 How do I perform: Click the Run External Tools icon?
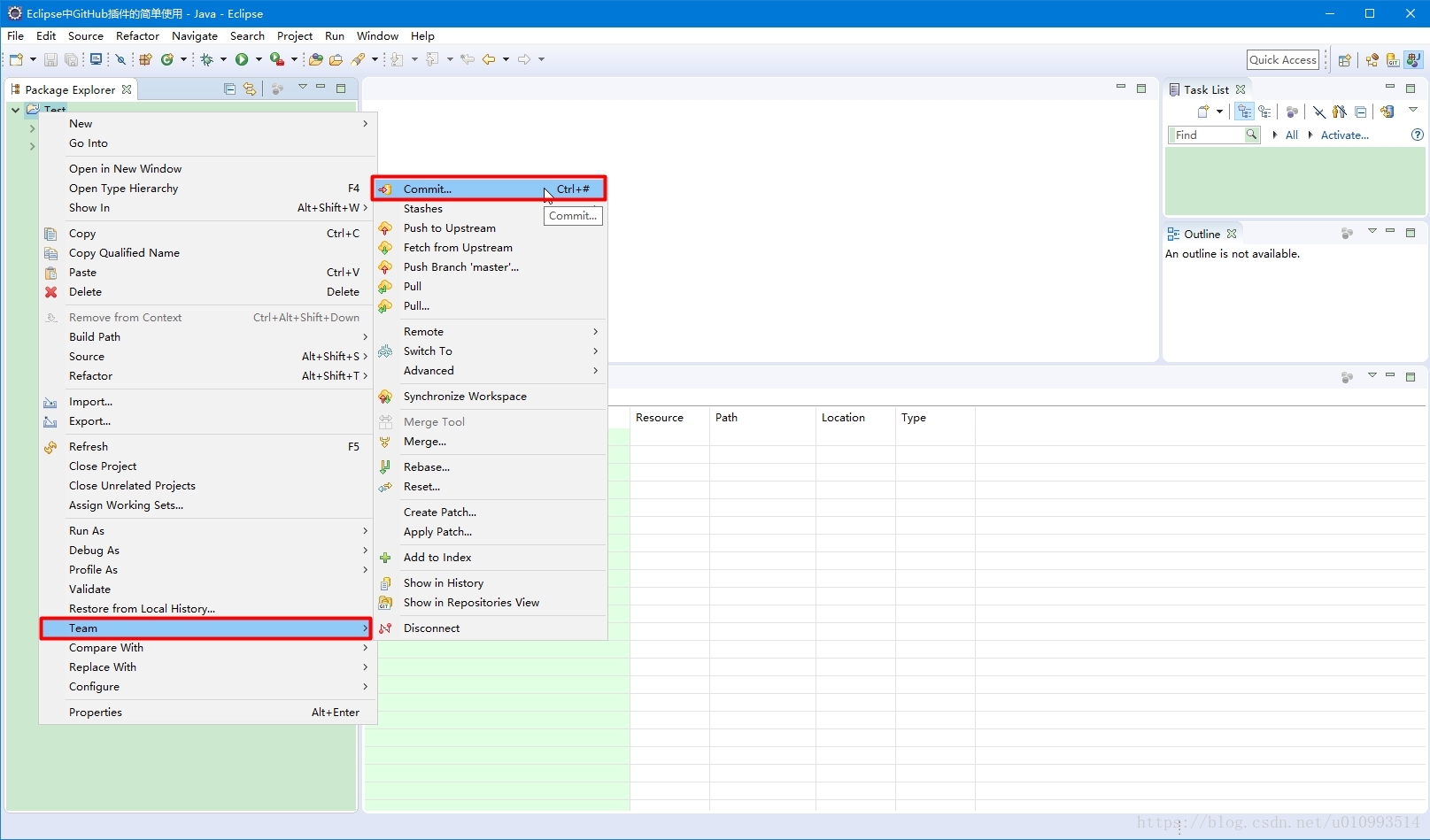coord(277,59)
